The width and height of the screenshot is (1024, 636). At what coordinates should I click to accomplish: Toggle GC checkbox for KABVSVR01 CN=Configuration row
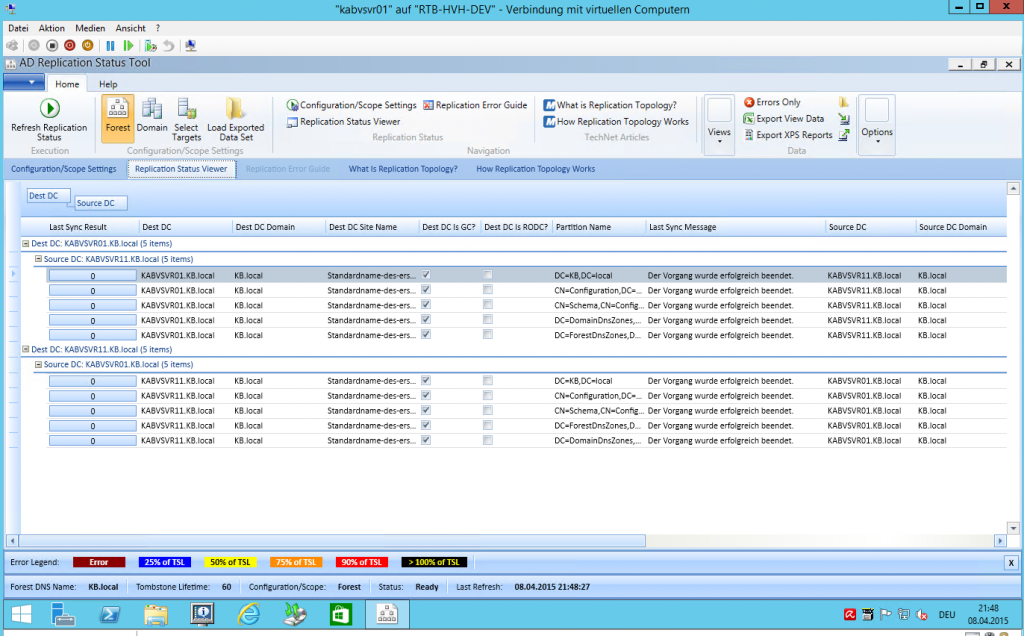coord(426,290)
